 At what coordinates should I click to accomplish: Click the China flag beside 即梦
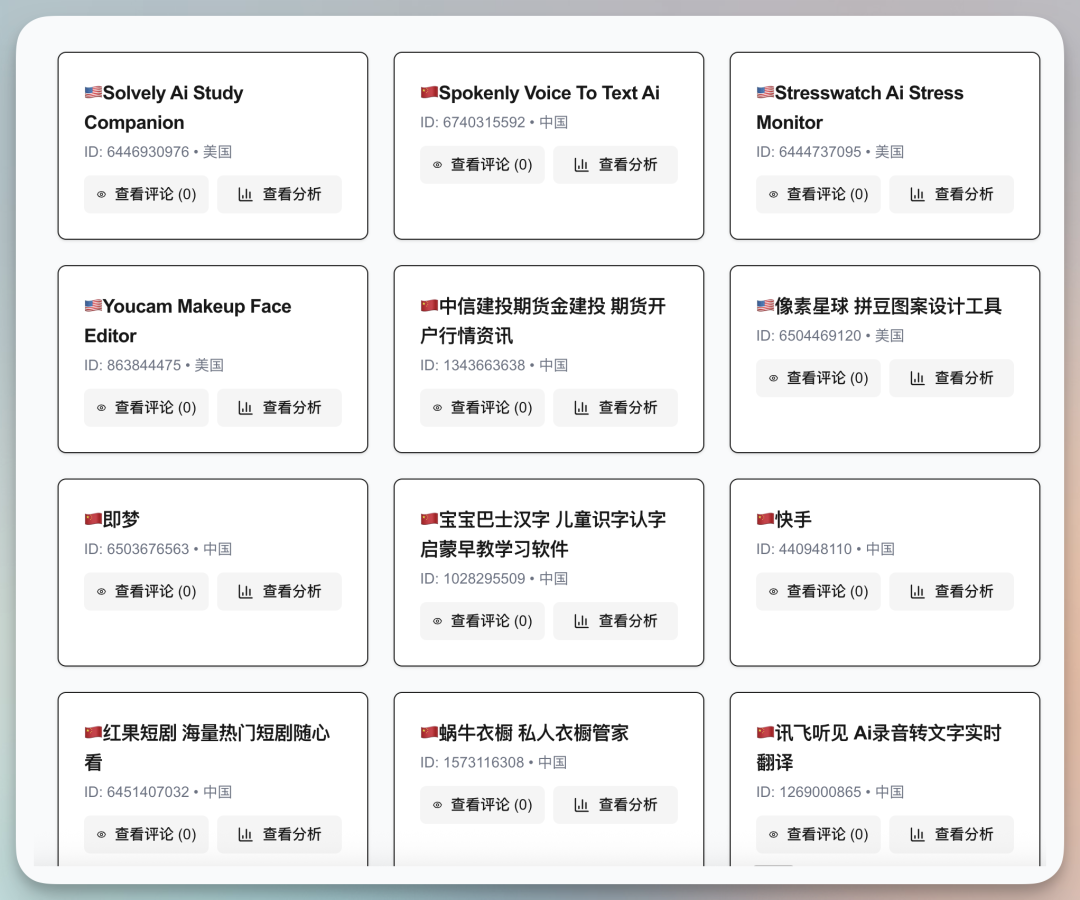click(x=93, y=519)
